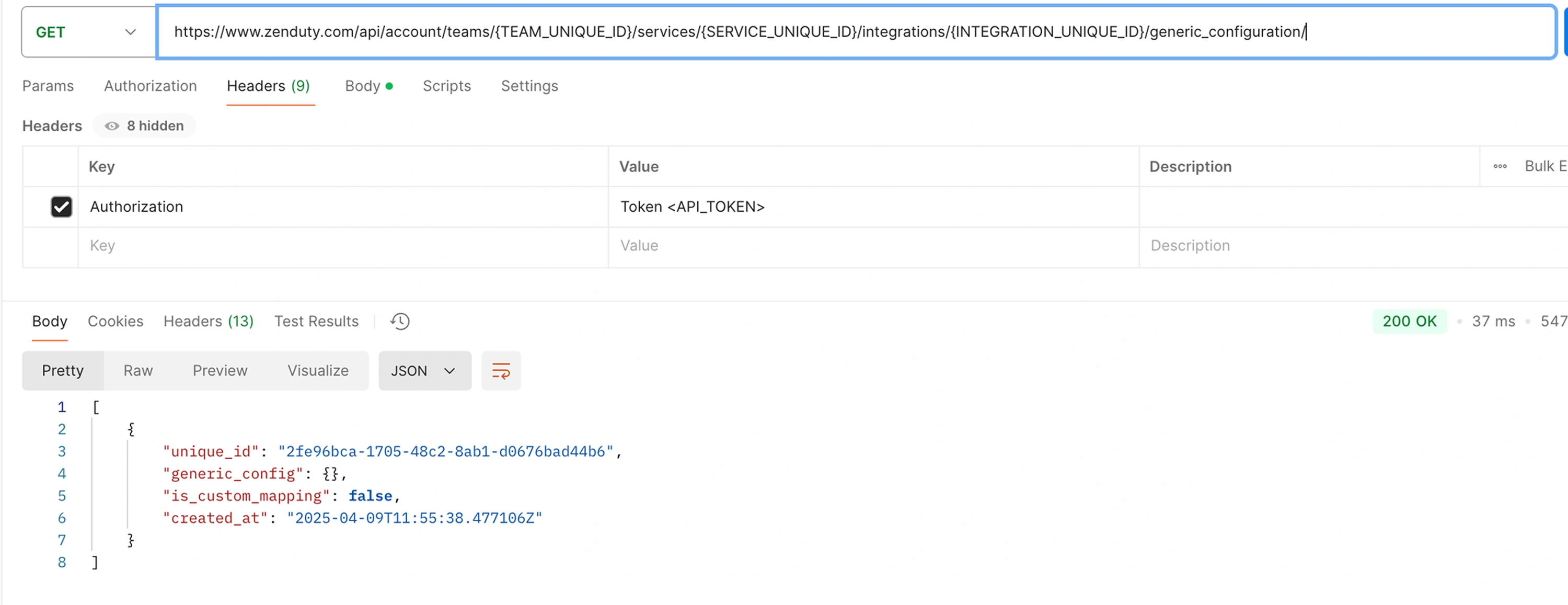Select line 3 unique_id value text
The image size is (1568, 605).
pyautogui.click(x=446, y=451)
